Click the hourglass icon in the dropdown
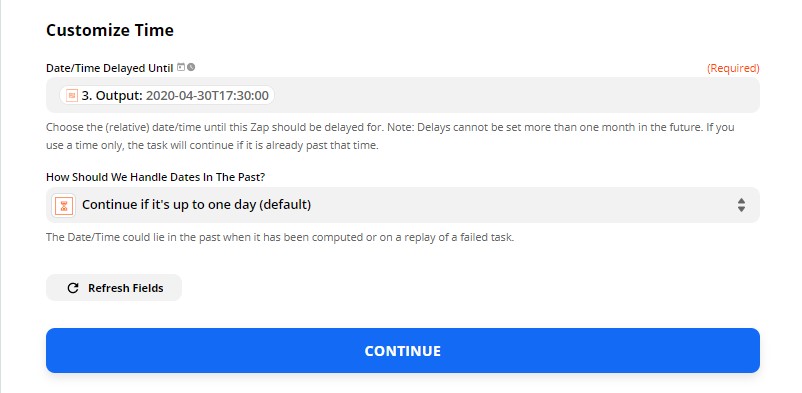The image size is (802, 393). point(64,205)
